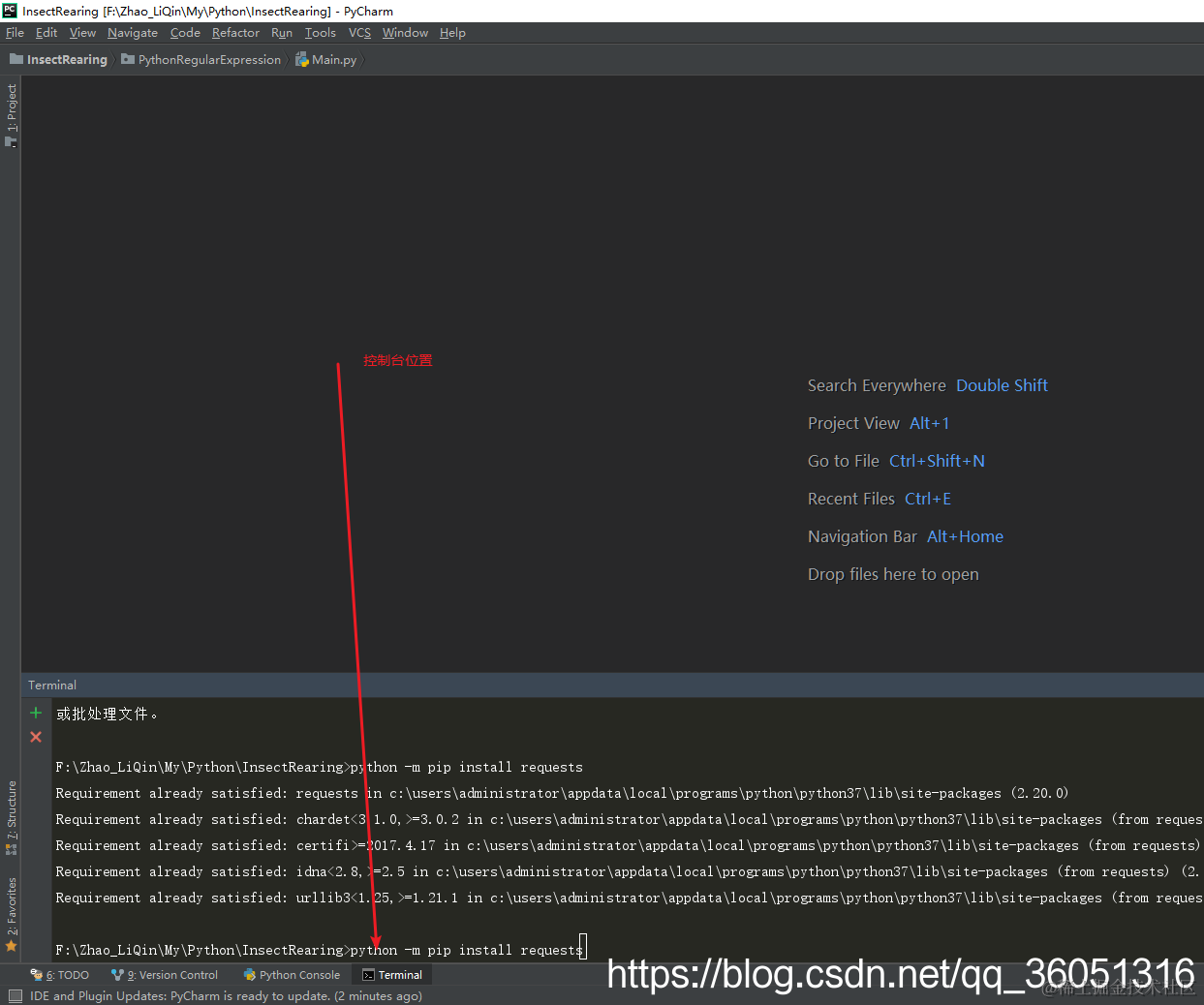
Task: Open the Window menu
Action: pos(405,33)
